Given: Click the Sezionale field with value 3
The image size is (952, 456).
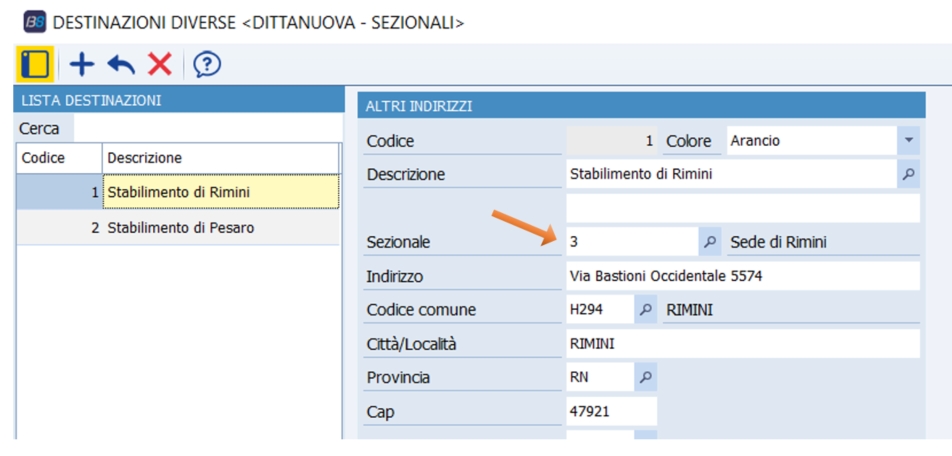Looking at the screenshot, I should coord(630,242).
